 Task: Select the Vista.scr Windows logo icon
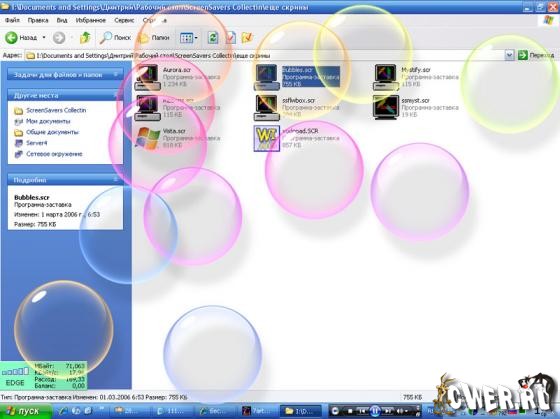(x=148, y=138)
